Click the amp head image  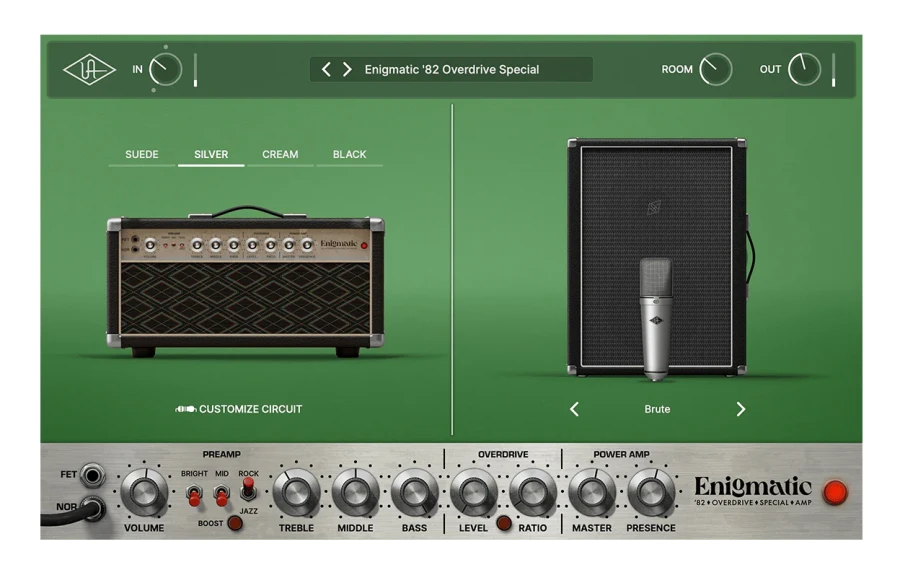coord(246,282)
